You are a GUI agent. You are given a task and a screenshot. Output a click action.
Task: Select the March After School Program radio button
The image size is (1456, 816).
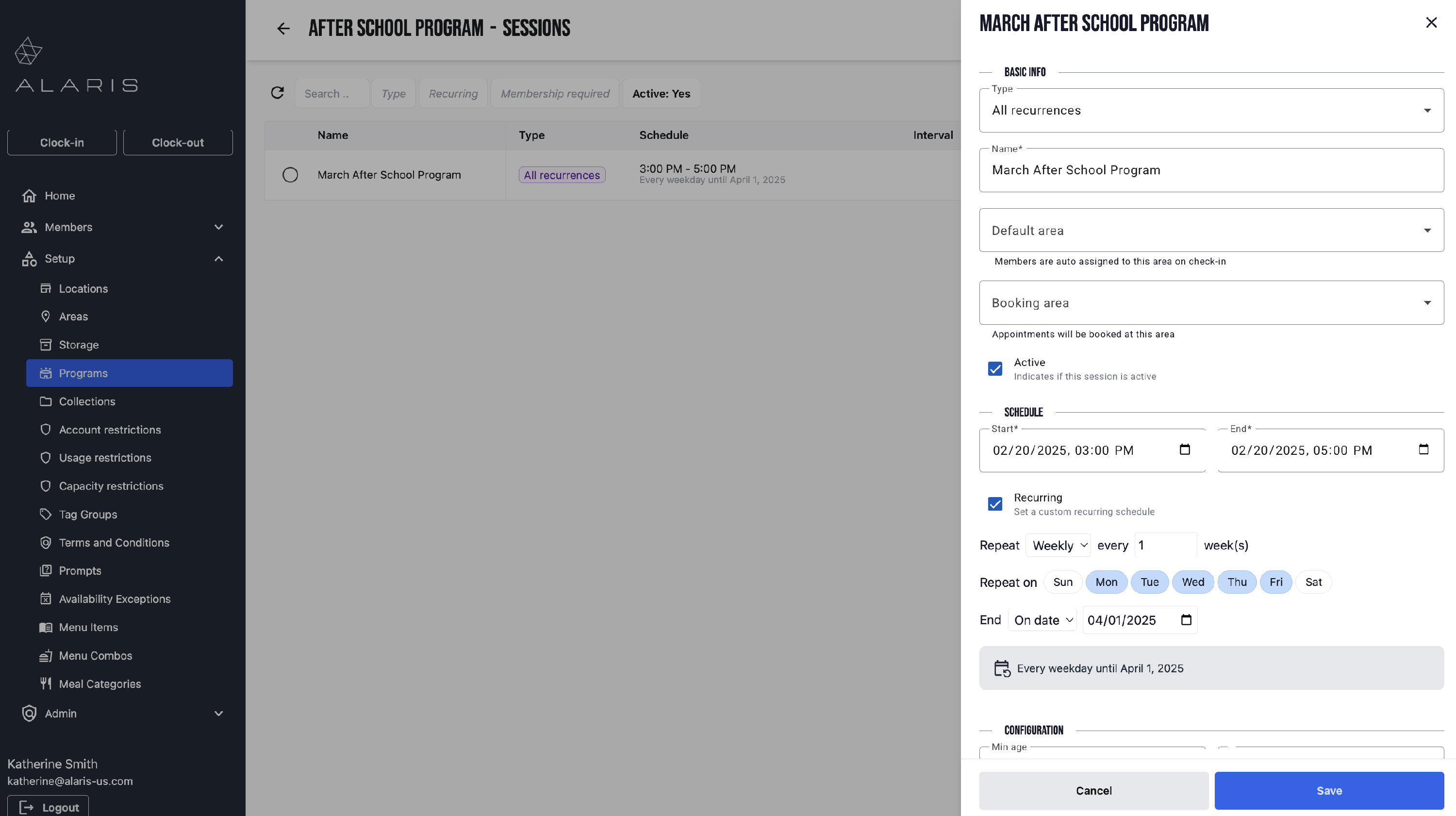click(x=290, y=175)
